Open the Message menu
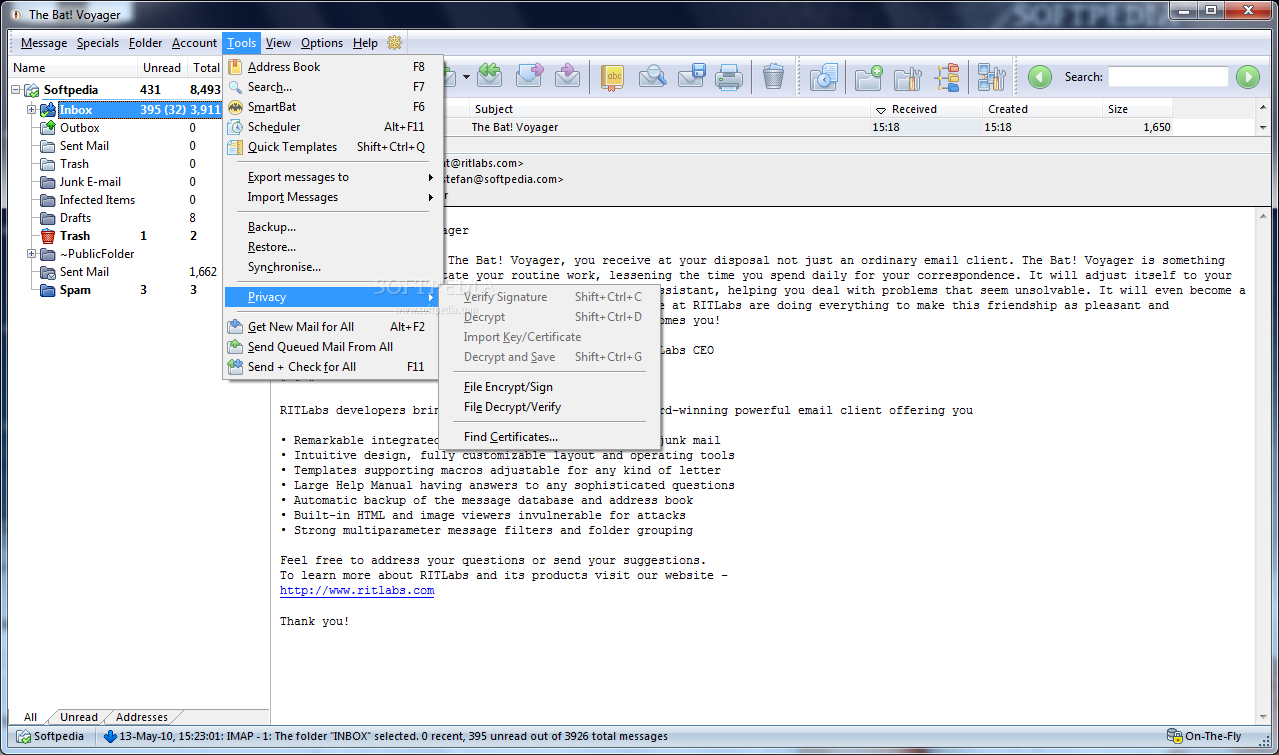Viewport: 1279px width, 755px height. pos(44,43)
